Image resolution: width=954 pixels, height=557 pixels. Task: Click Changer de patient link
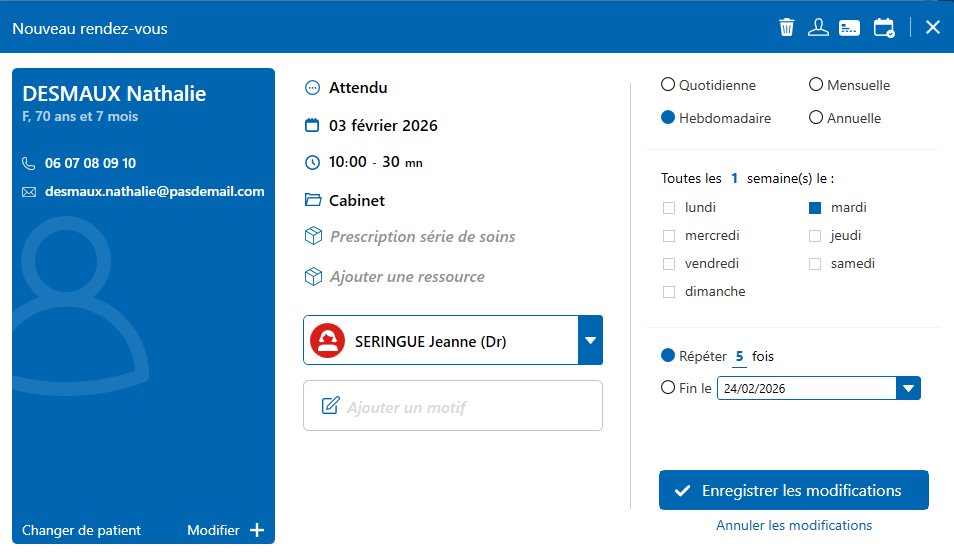(x=82, y=530)
